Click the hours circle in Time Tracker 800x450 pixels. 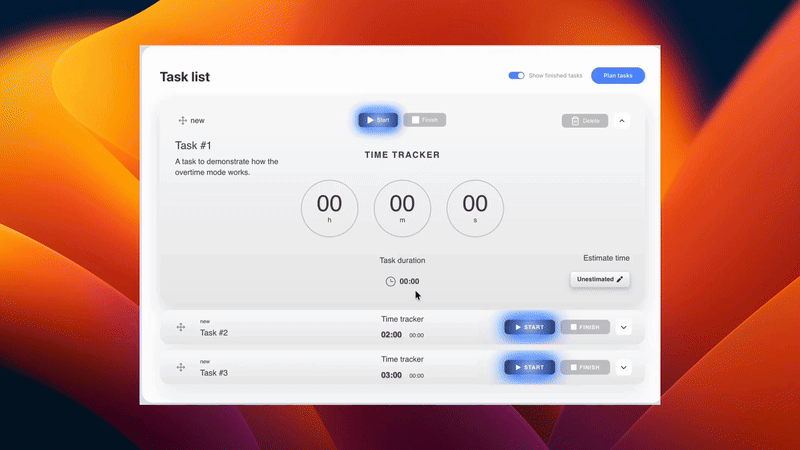[329, 209]
